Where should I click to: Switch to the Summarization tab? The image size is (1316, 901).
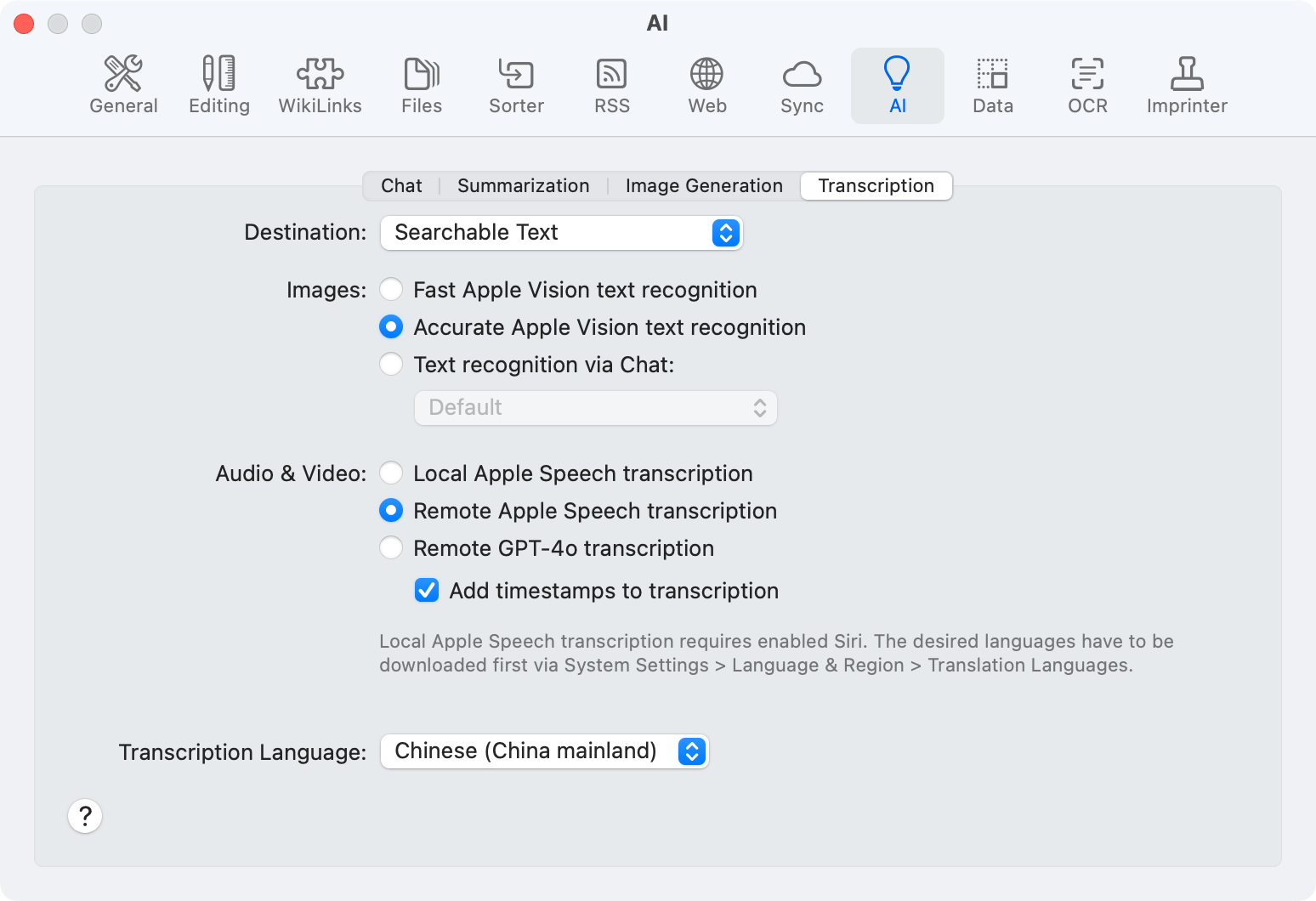523,186
